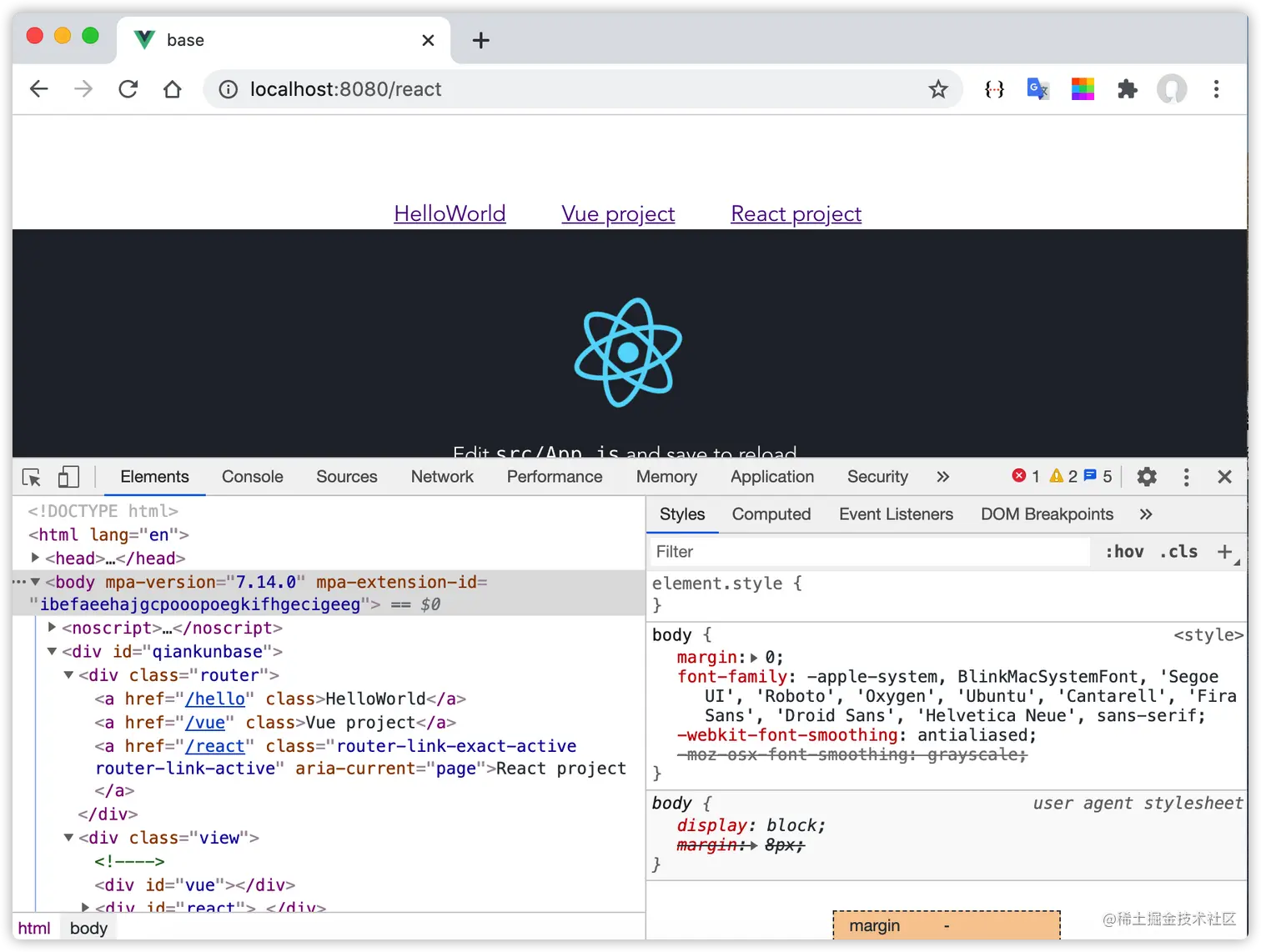Follow the /vue href in DOM tree

tap(205, 722)
